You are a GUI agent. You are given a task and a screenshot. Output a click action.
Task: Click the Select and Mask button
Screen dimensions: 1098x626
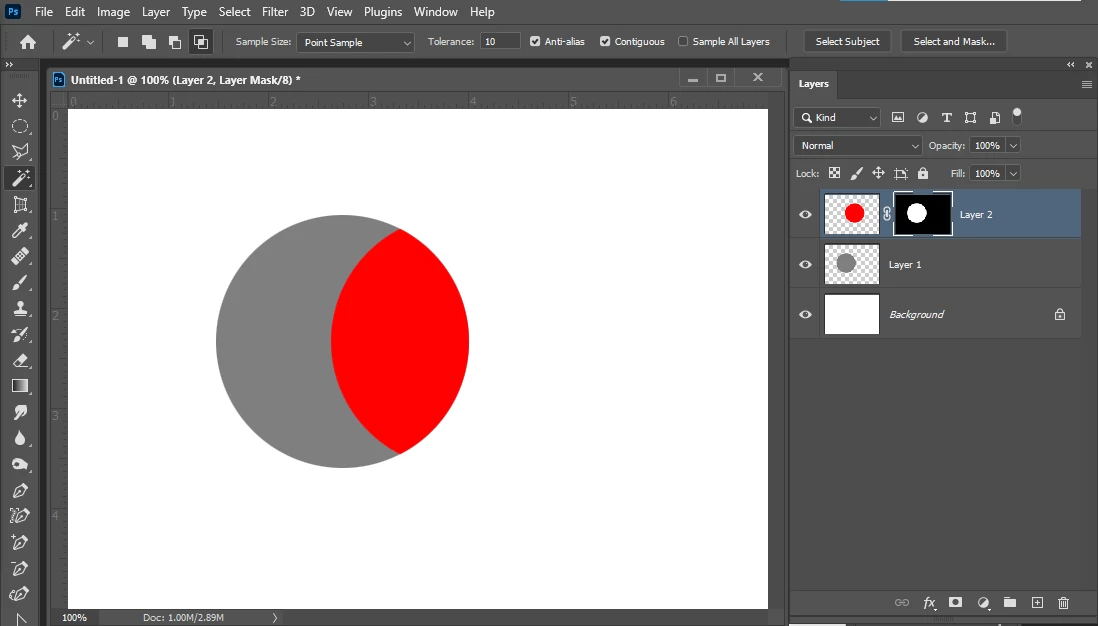pyautogui.click(x=954, y=41)
